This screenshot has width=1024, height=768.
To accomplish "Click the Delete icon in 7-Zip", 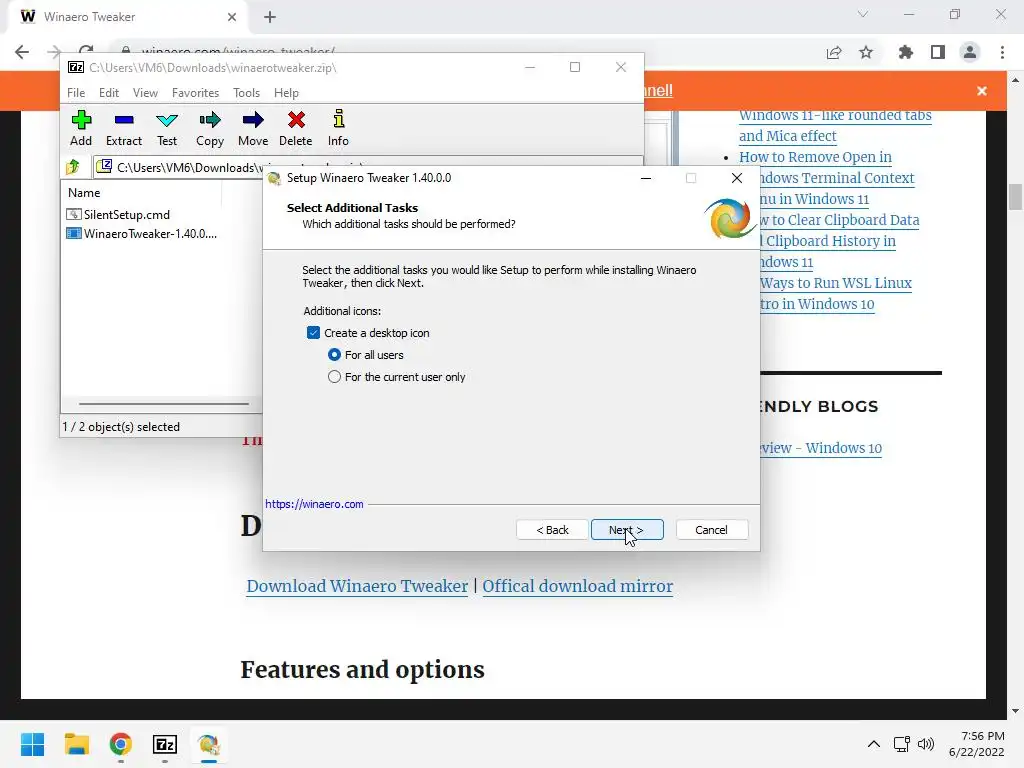I will [296, 128].
